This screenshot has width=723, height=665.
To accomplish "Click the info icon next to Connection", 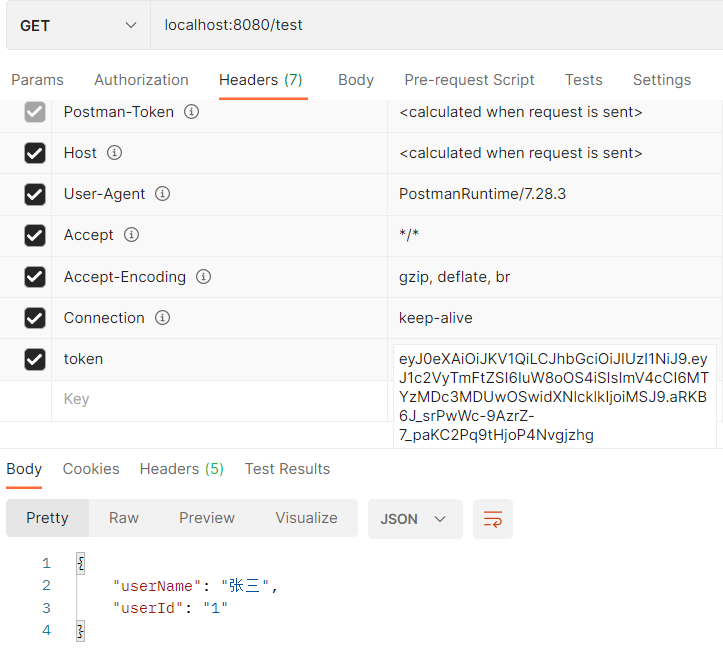I will pos(162,318).
